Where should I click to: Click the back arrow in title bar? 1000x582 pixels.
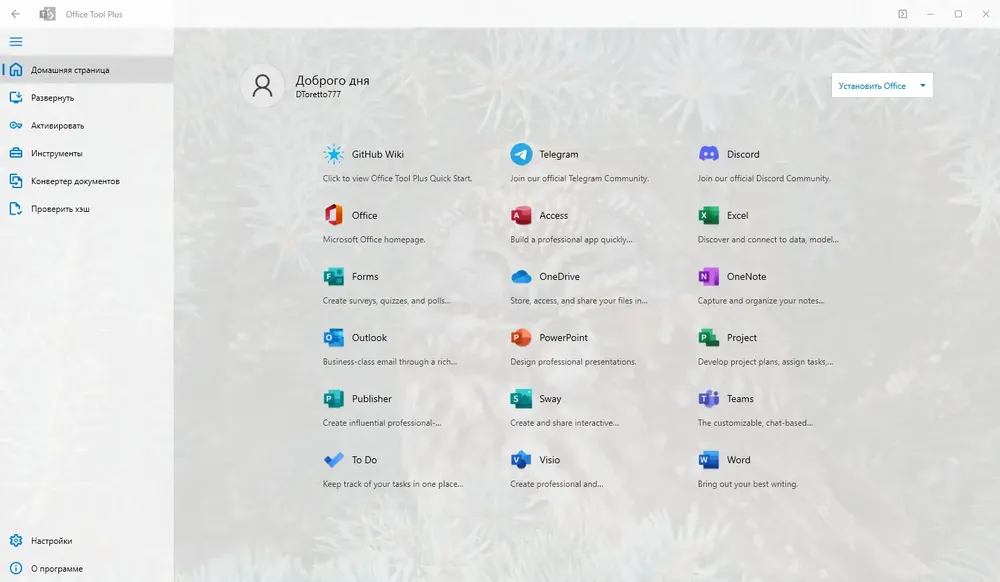15,14
